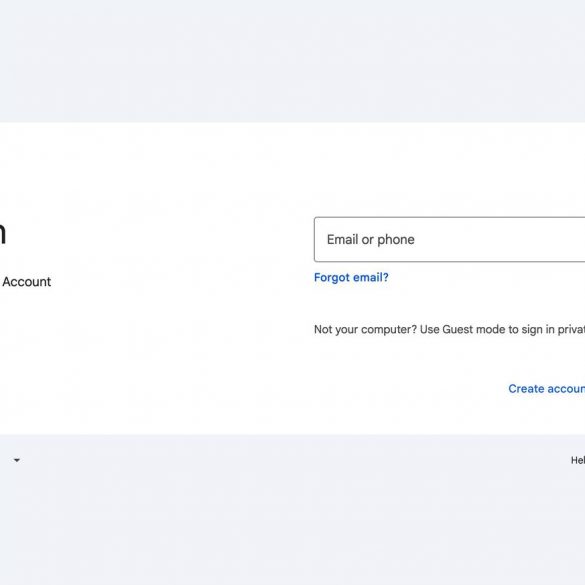Click "Use Guest mode to sign in" sentence
Screen dimensions: 585x585
coord(487,329)
